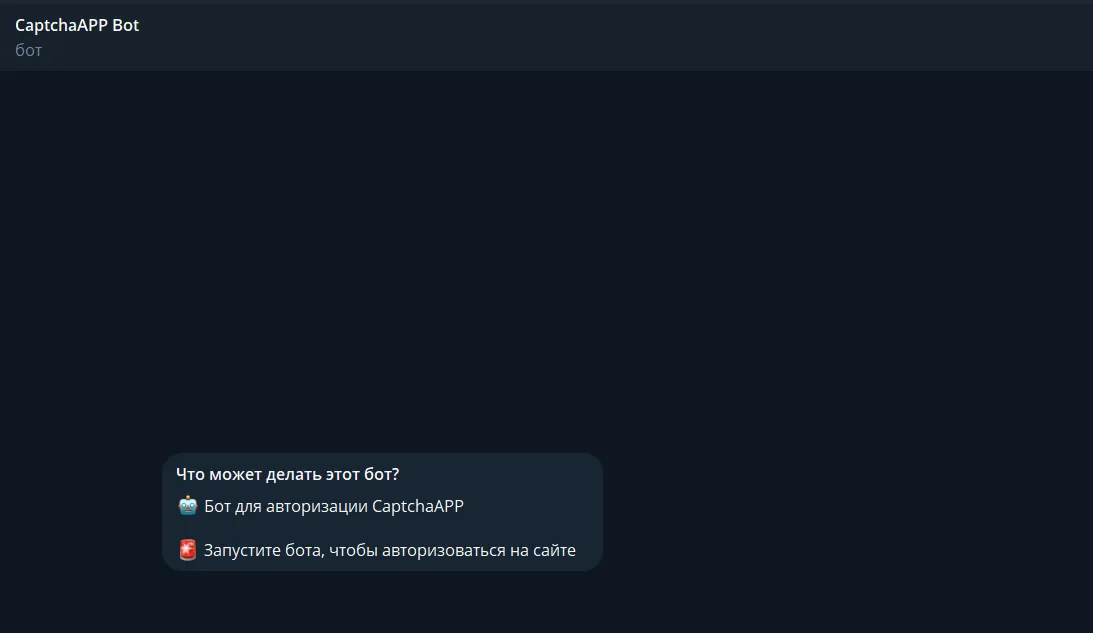
Task: Click the word 'Bot' in the header title
Action: pos(125,25)
